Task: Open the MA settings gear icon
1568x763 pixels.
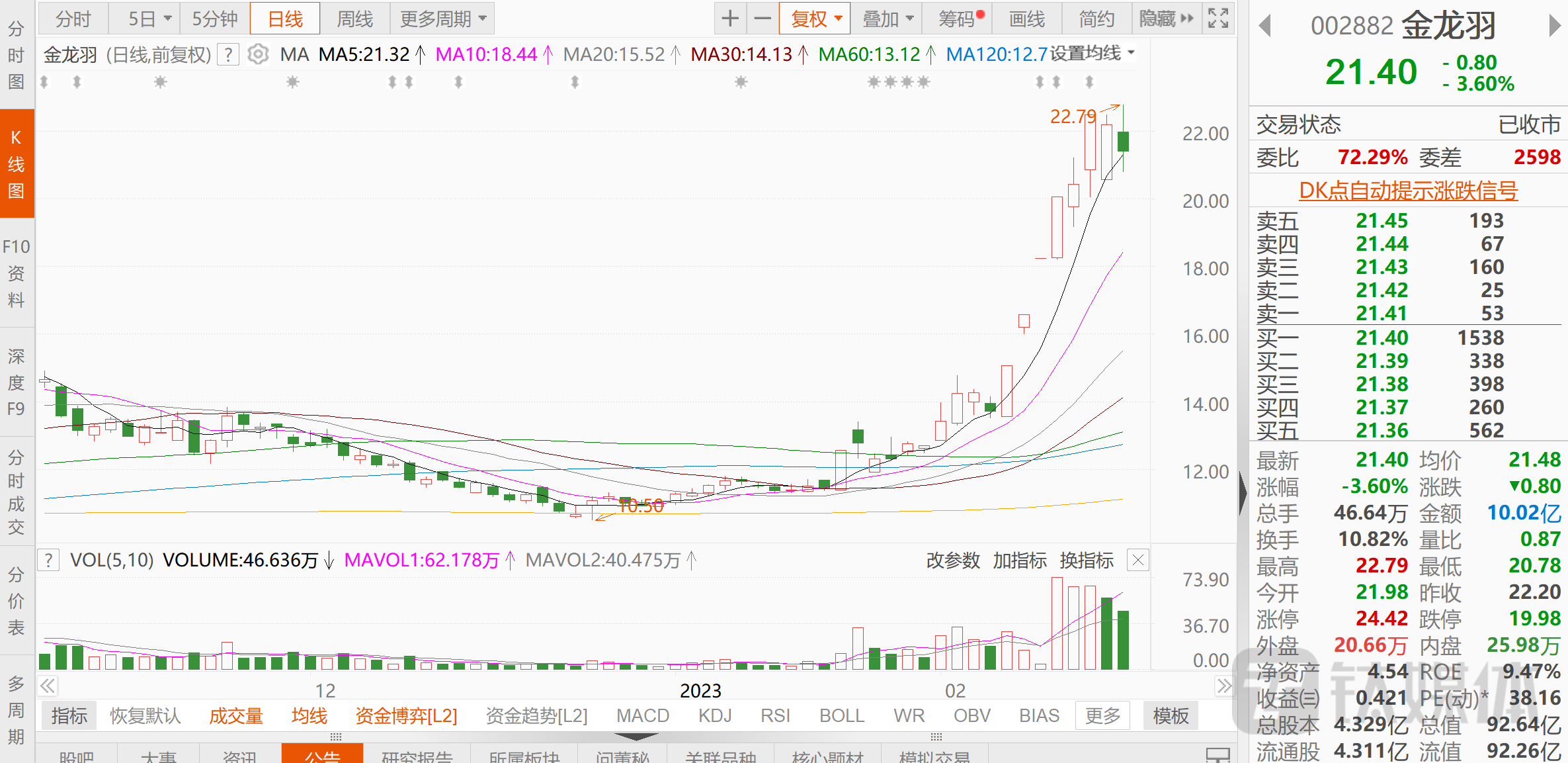Action: 258,54
